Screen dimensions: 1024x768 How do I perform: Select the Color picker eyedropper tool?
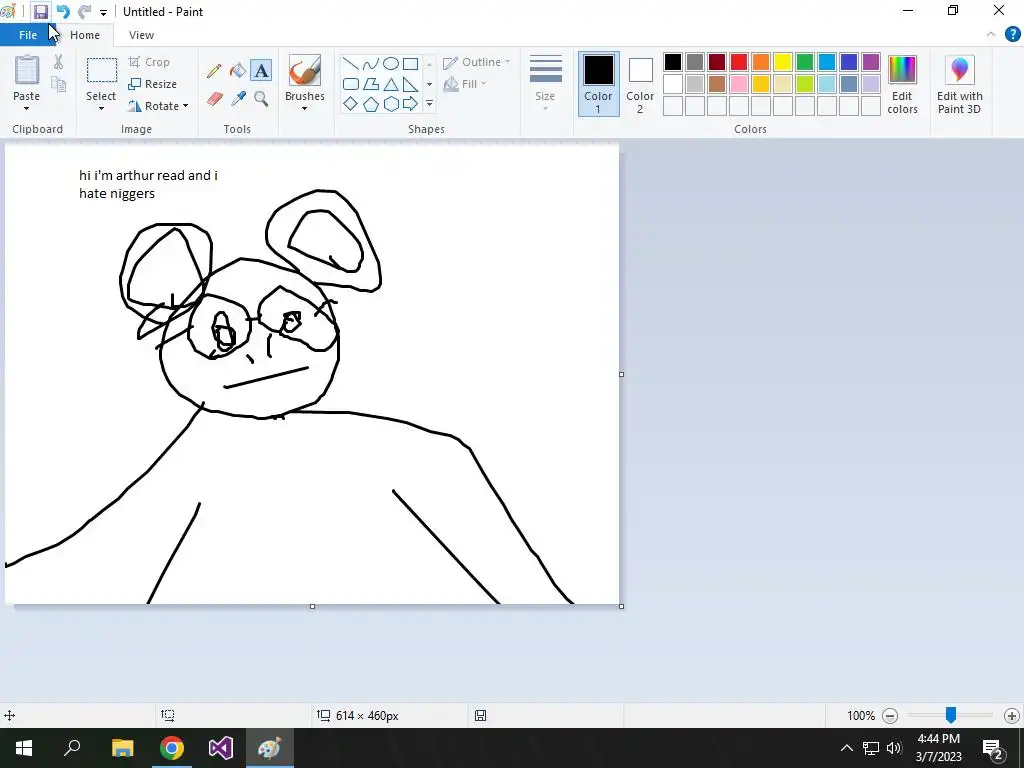pyautogui.click(x=238, y=99)
